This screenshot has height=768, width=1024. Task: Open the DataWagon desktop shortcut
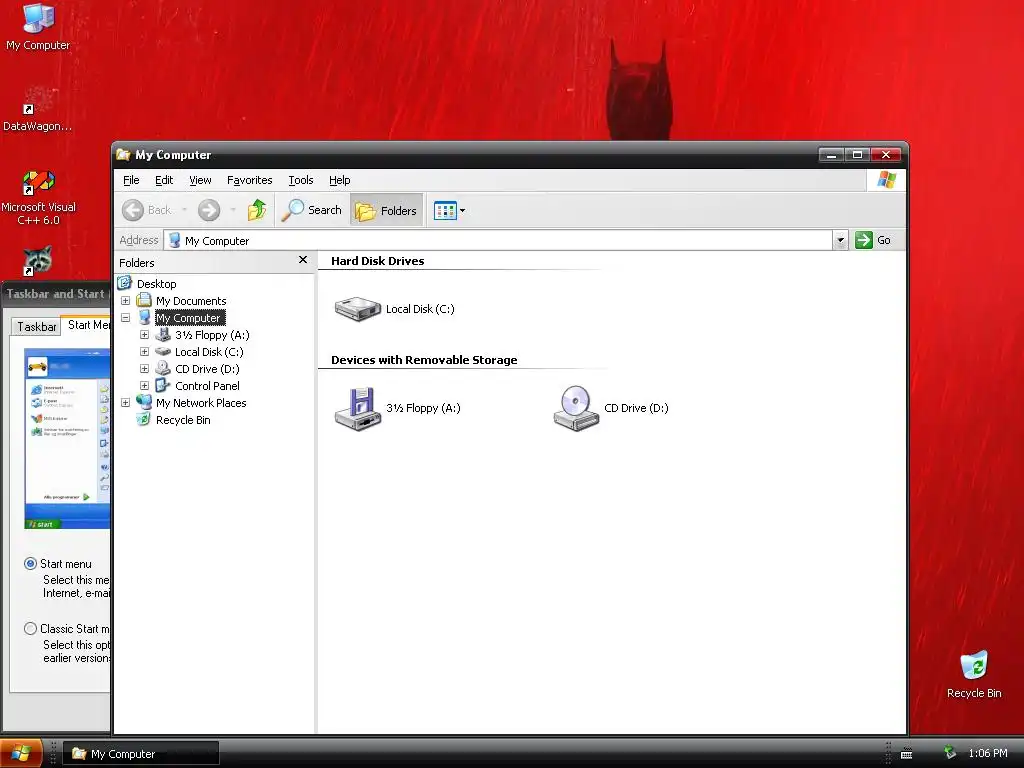(37, 108)
